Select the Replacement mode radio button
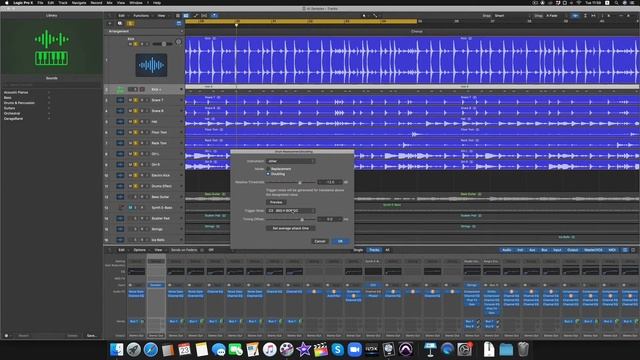Viewport: 640px width, 360px height. 268,169
